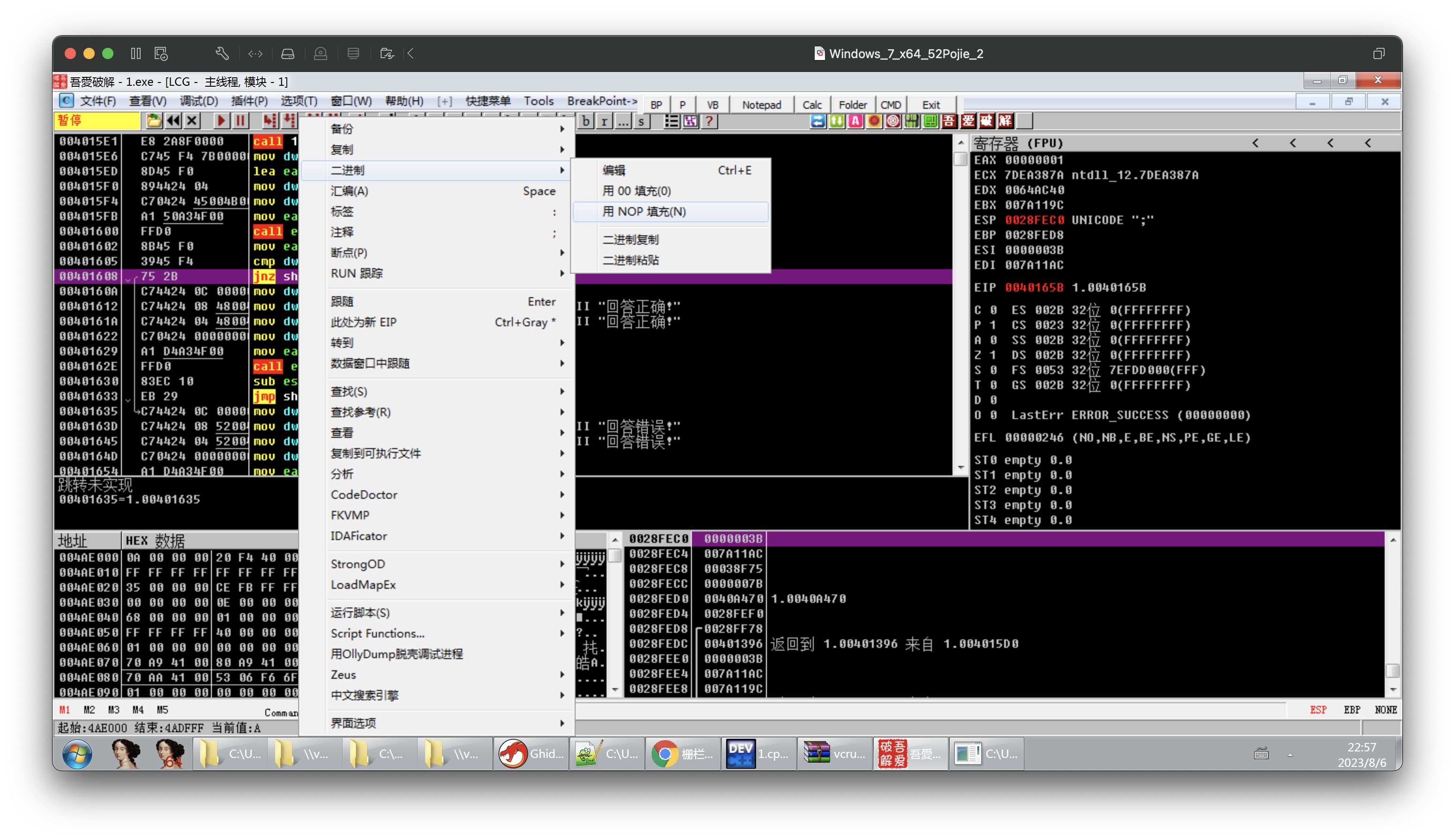Click the close program X toolbar icon
Screen dimensions: 1455x840
click(x=192, y=121)
